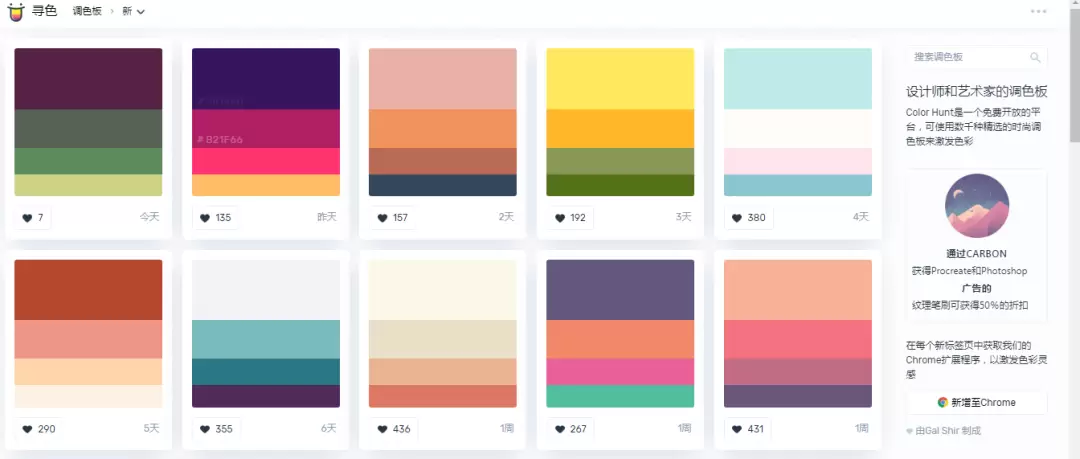Viewport: 1080px width, 459px height.
Task: Open the 调色板 breadcrumb menu
Action: pyautogui.click(x=87, y=12)
